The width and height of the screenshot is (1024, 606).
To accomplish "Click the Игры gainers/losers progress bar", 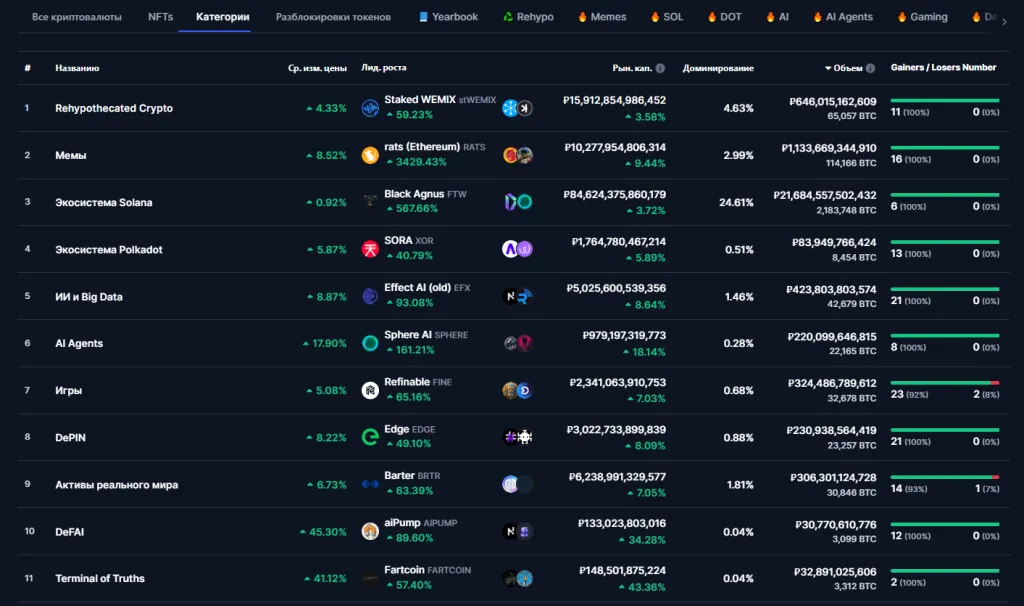I will tap(944, 382).
